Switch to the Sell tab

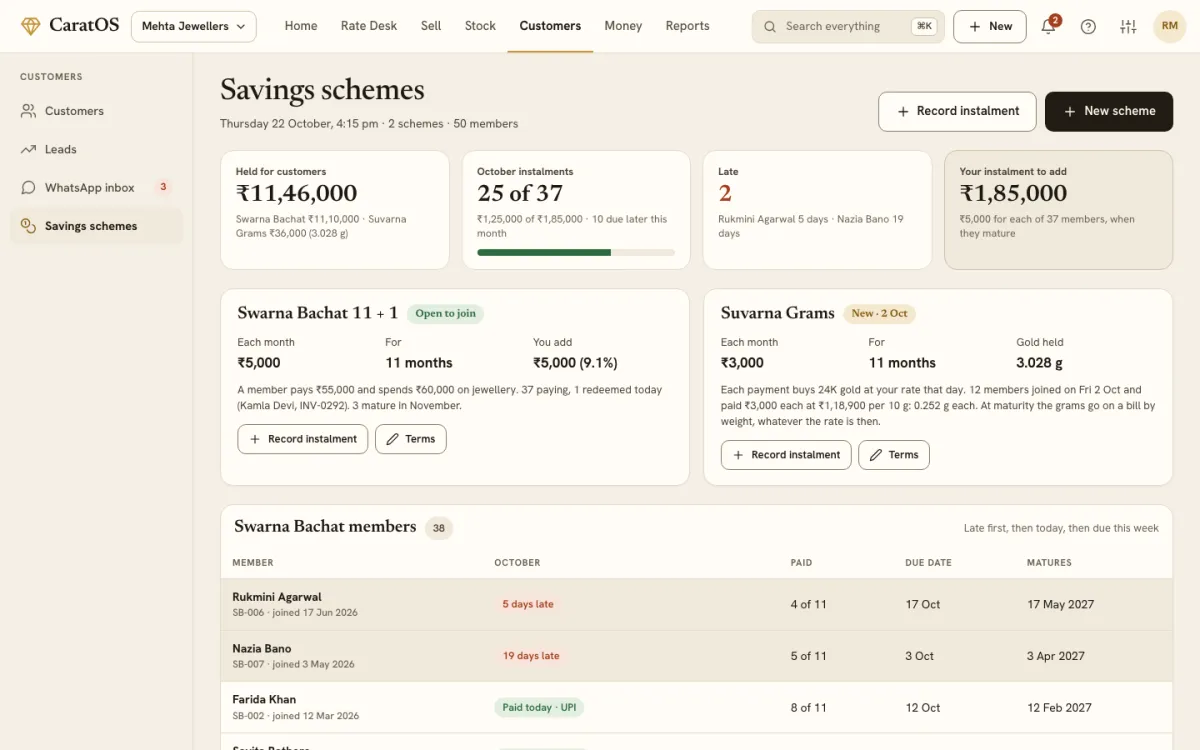431,26
